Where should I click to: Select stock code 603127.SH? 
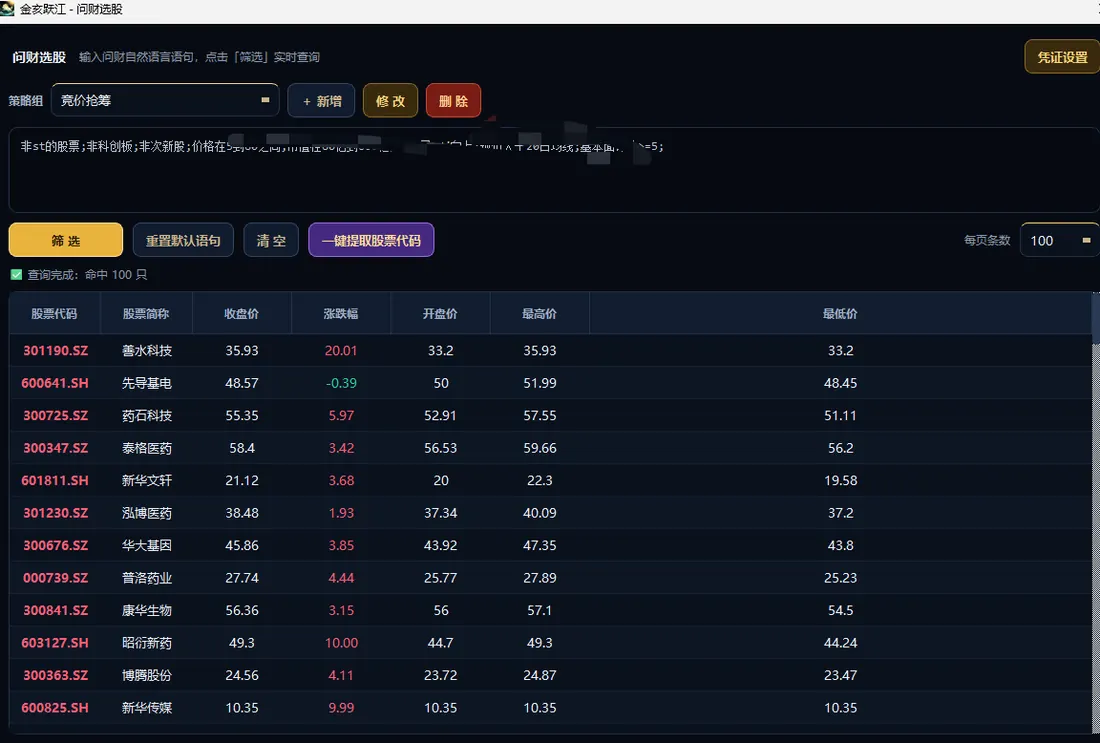point(55,643)
